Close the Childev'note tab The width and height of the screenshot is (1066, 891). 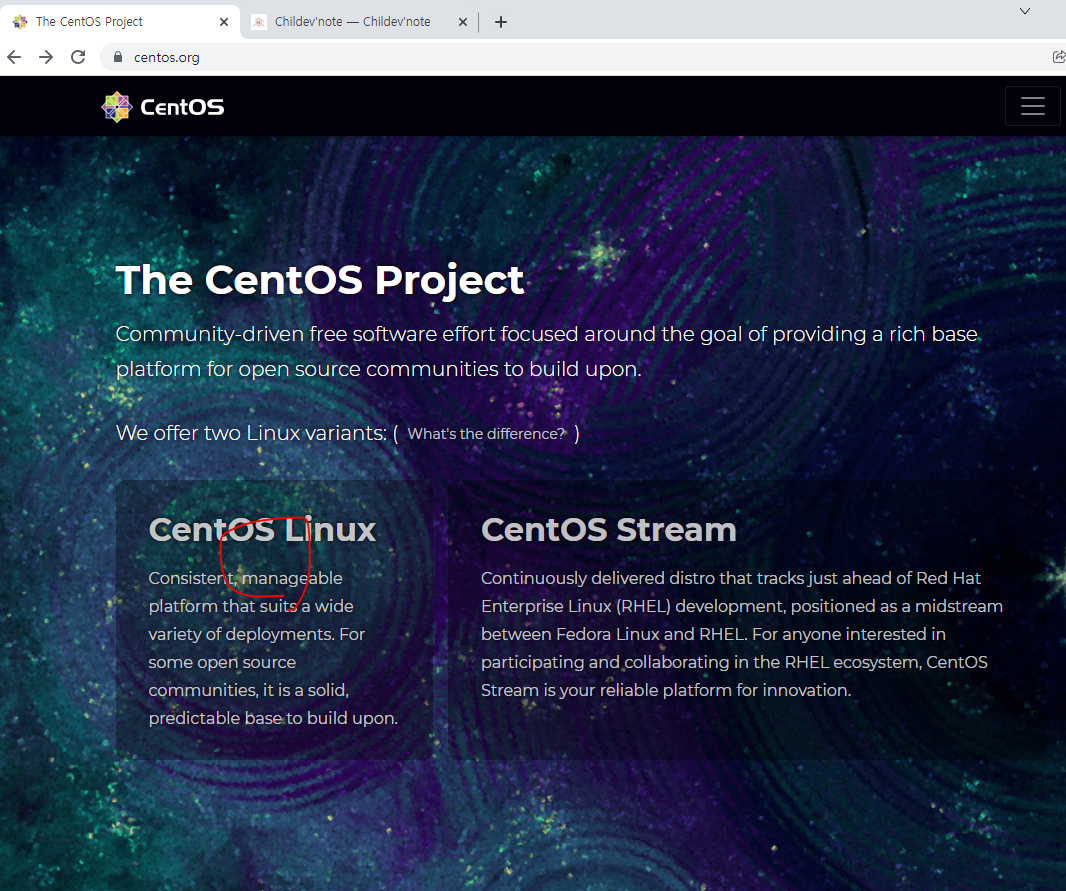[x=462, y=21]
